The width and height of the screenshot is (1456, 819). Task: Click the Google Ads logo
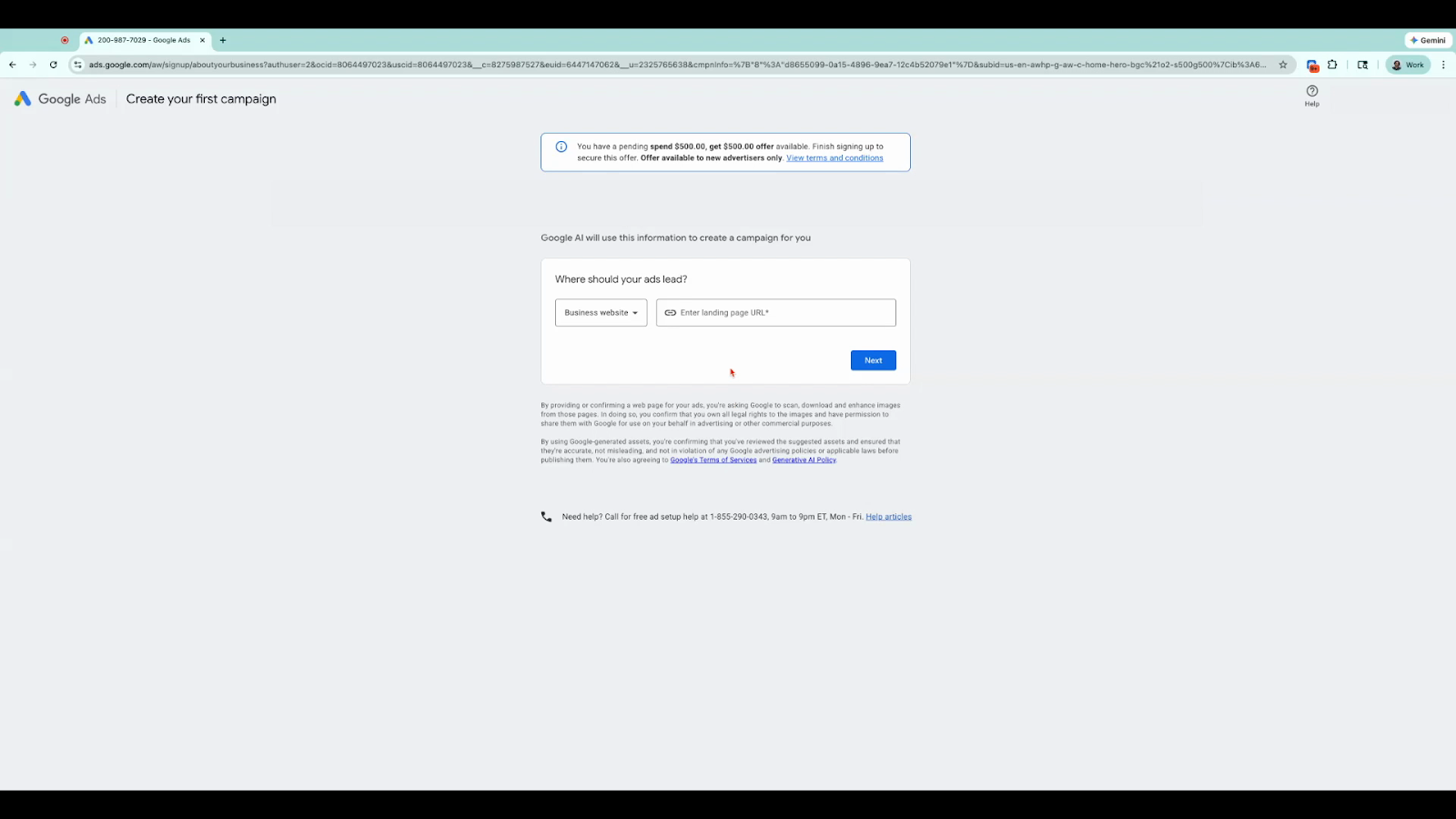pos(60,99)
